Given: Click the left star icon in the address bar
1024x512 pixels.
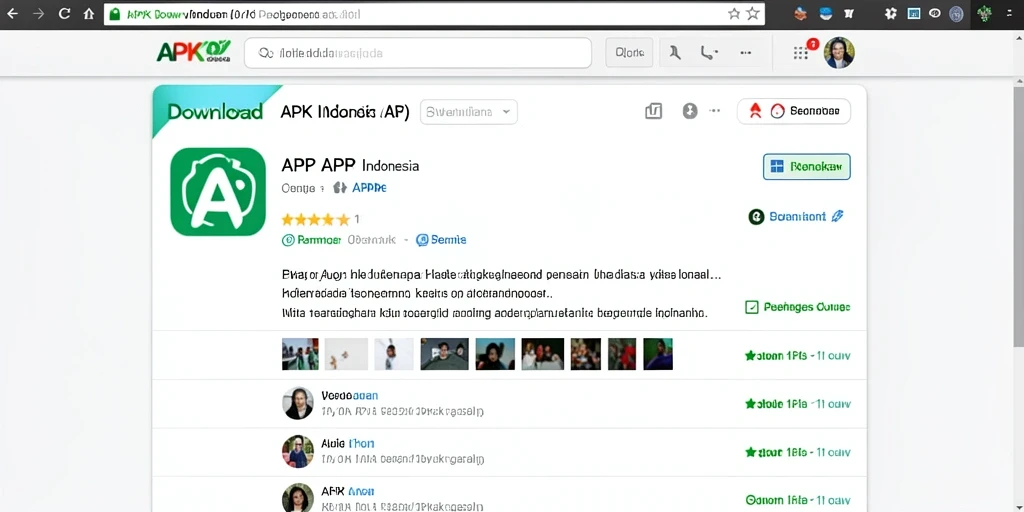Looking at the screenshot, I should click(x=734, y=14).
